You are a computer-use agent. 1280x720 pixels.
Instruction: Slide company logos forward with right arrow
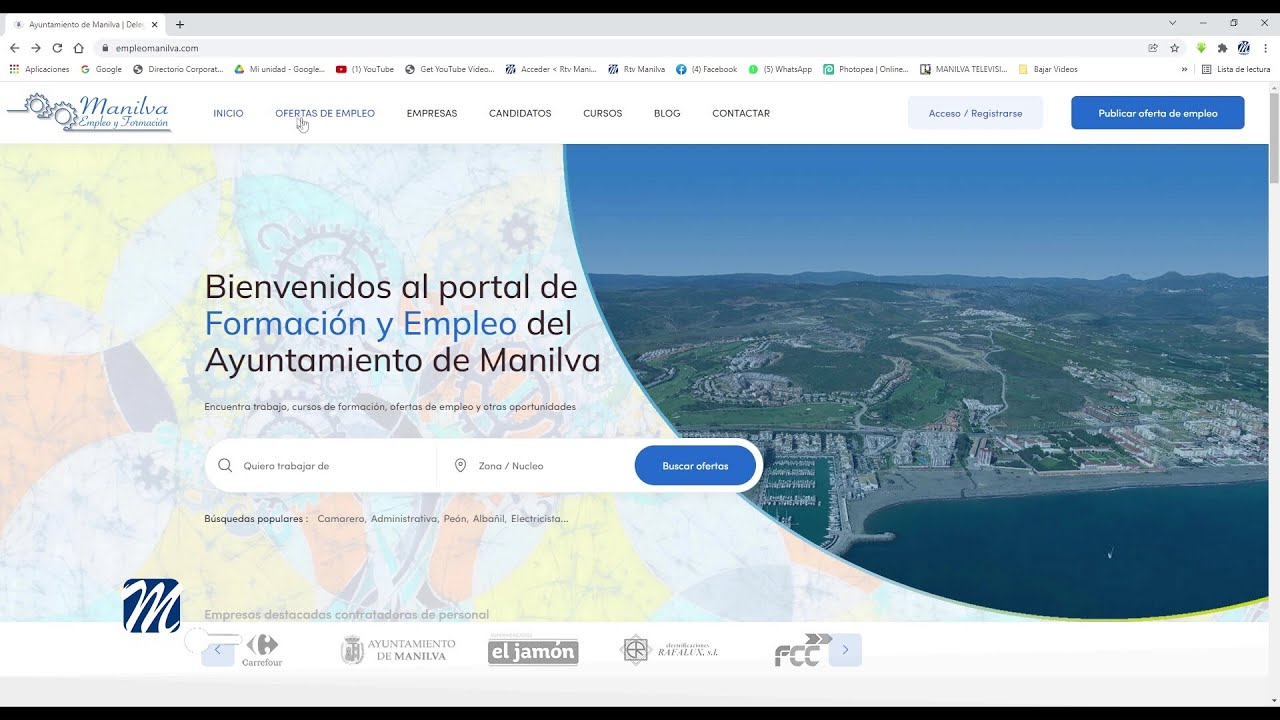[845, 650]
